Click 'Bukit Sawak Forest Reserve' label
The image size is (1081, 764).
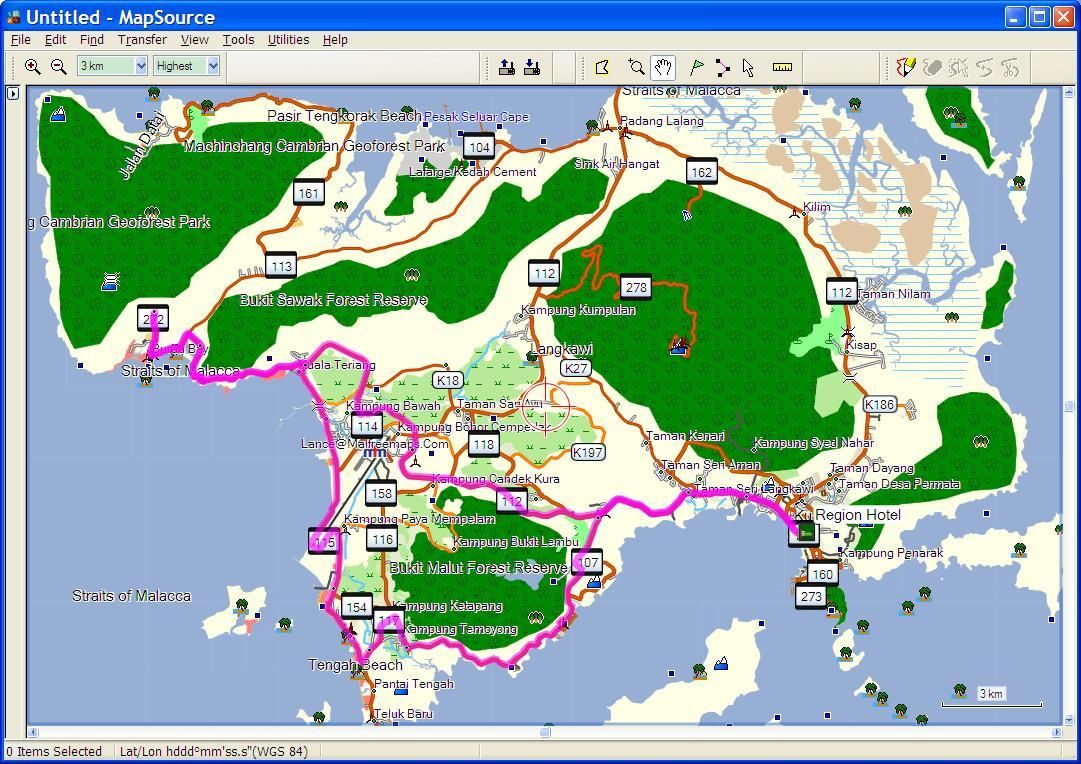pos(334,300)
